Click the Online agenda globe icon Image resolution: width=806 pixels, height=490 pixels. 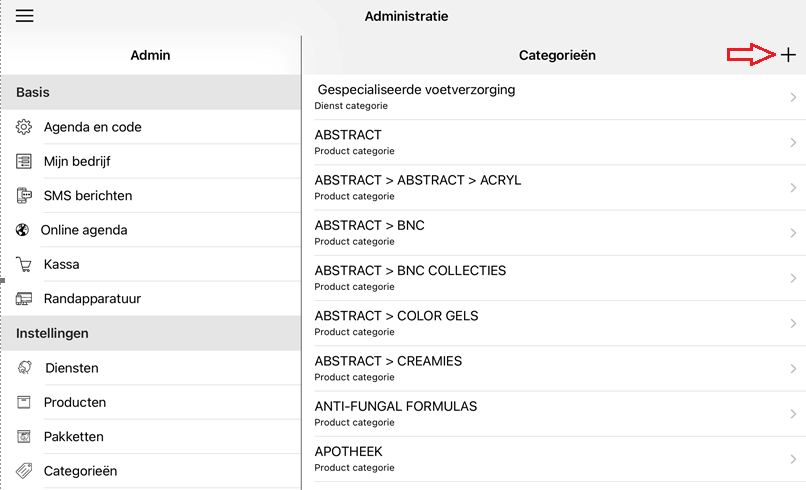22,230
